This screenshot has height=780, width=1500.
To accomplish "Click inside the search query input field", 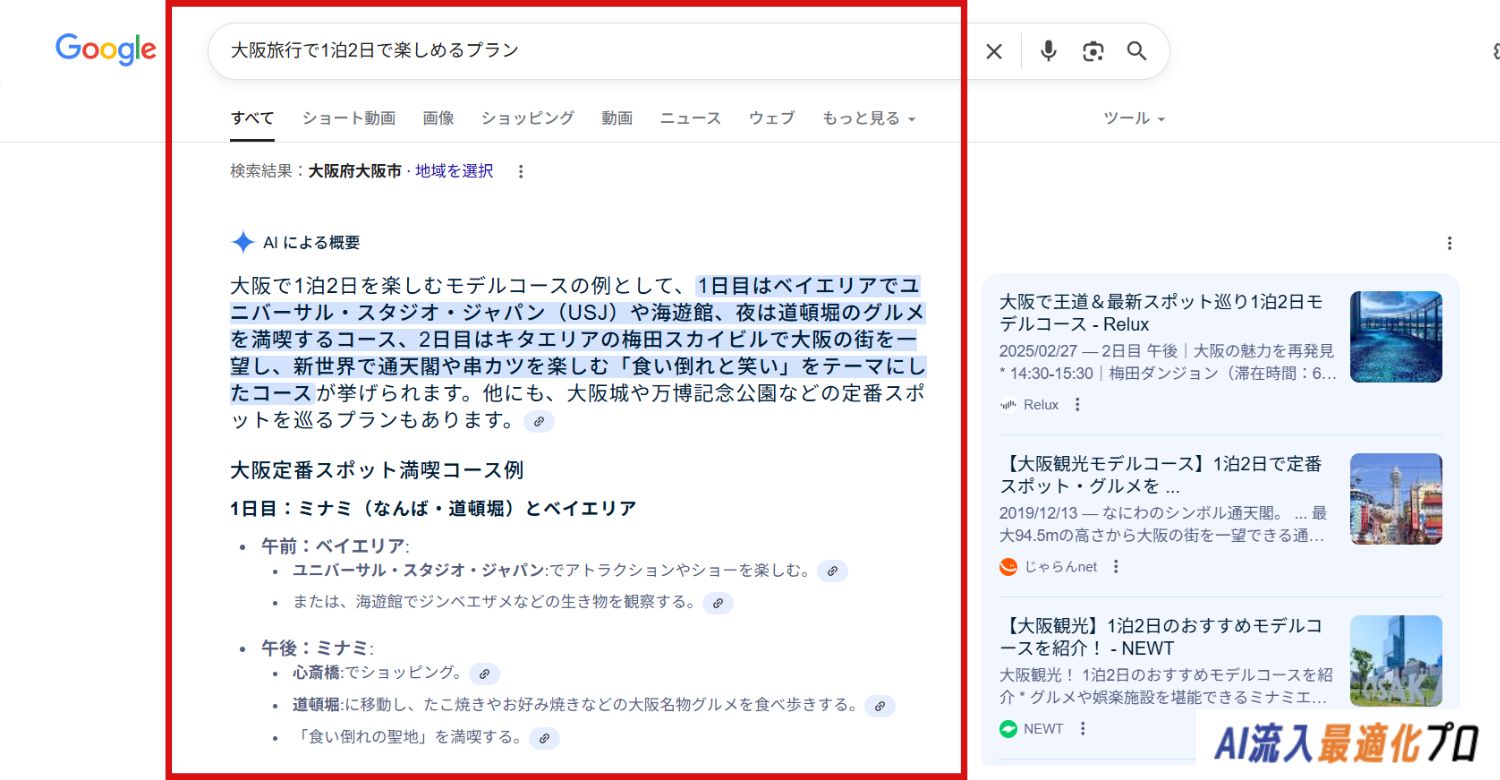I will click(580, 50).
